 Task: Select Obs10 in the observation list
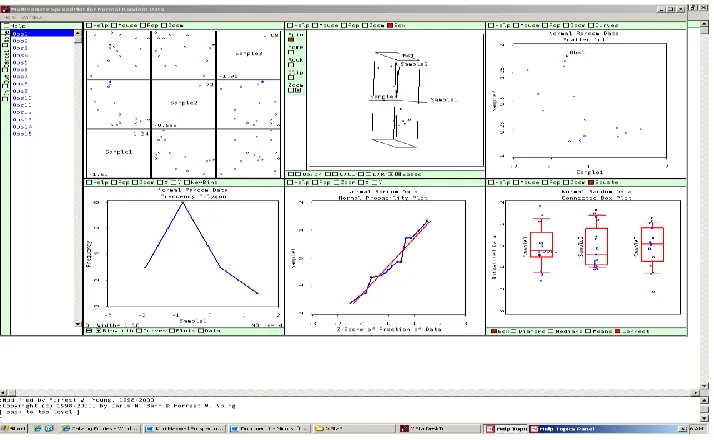pyautogui.click(x=42, y=98)
